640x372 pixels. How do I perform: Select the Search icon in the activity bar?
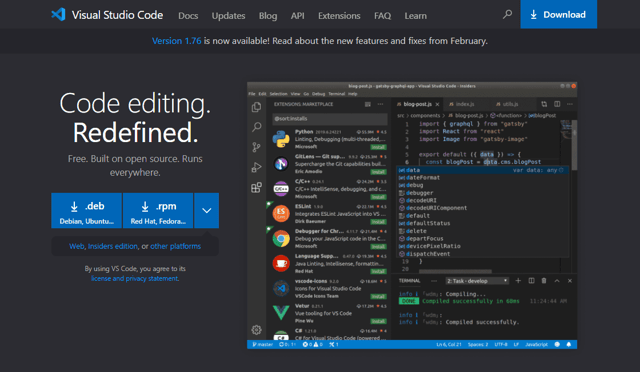click(256, 127)
